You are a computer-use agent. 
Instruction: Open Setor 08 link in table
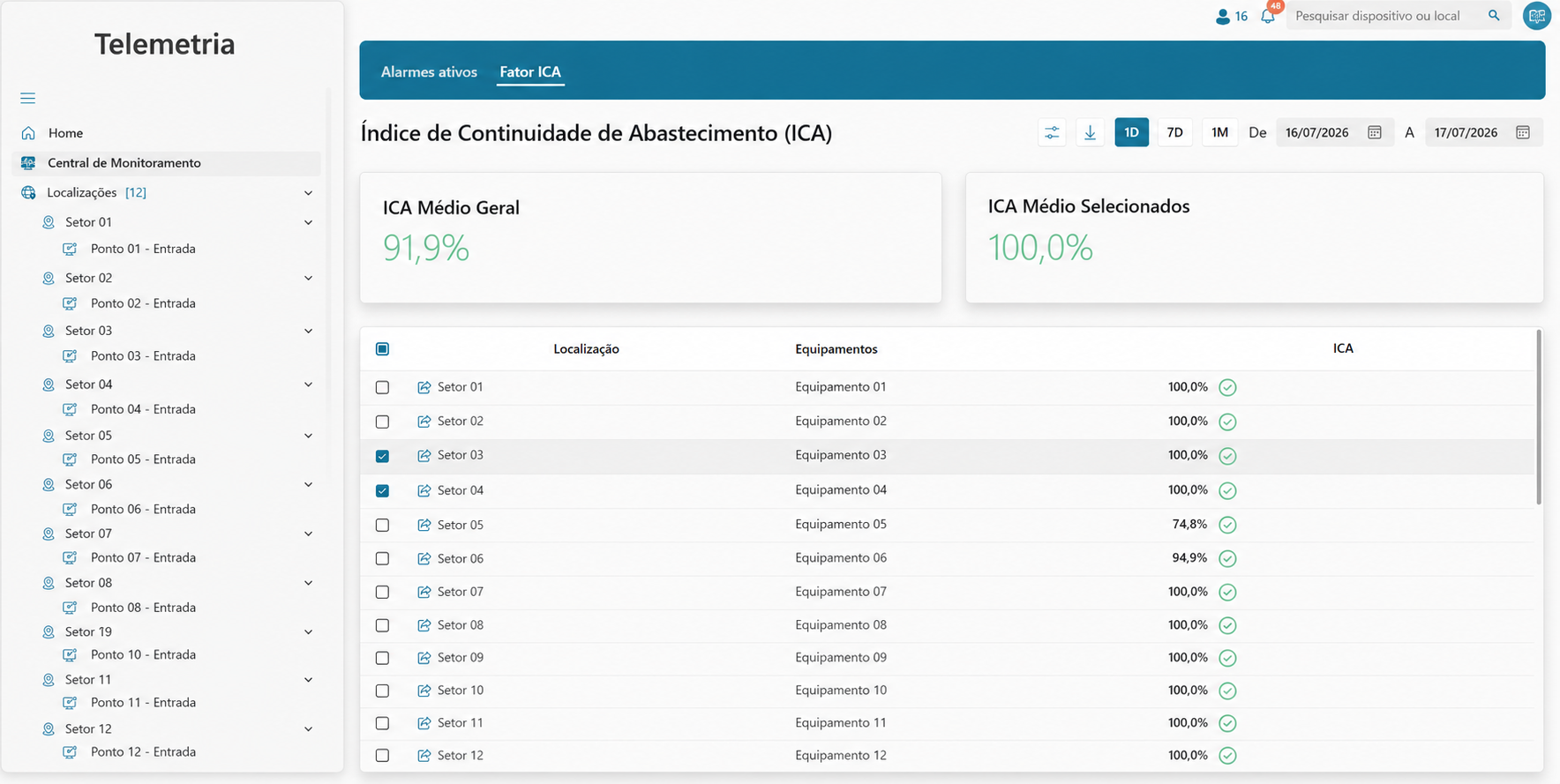pyautogui.click(x=461, y=625)
